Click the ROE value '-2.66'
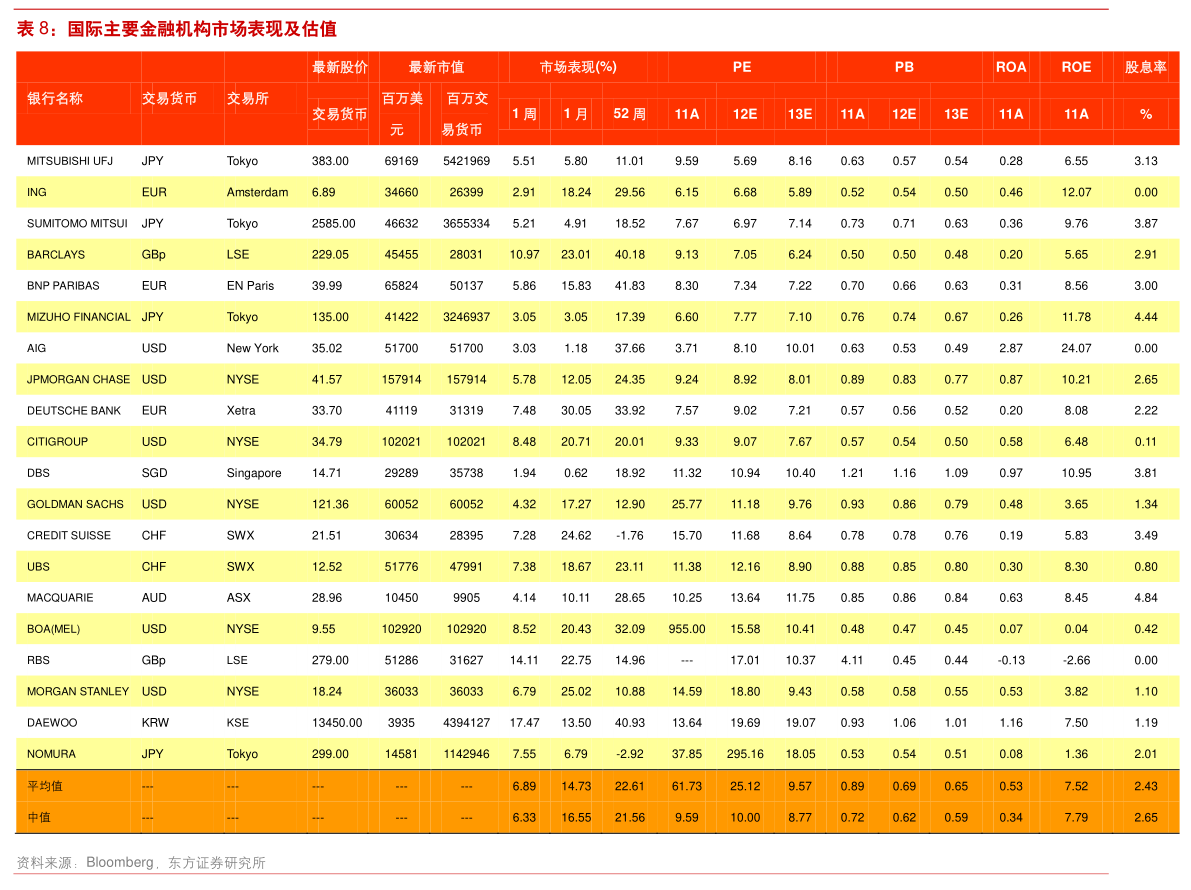 click(x=1076, y=660)
